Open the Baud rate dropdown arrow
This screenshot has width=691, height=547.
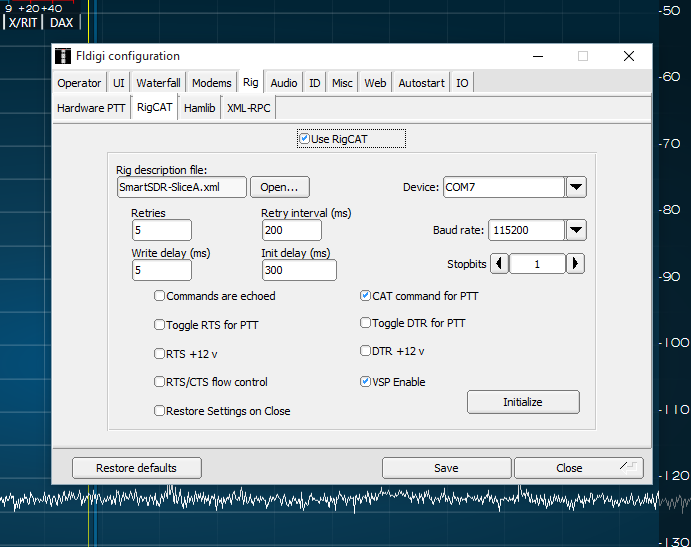(x=576, y=230)
